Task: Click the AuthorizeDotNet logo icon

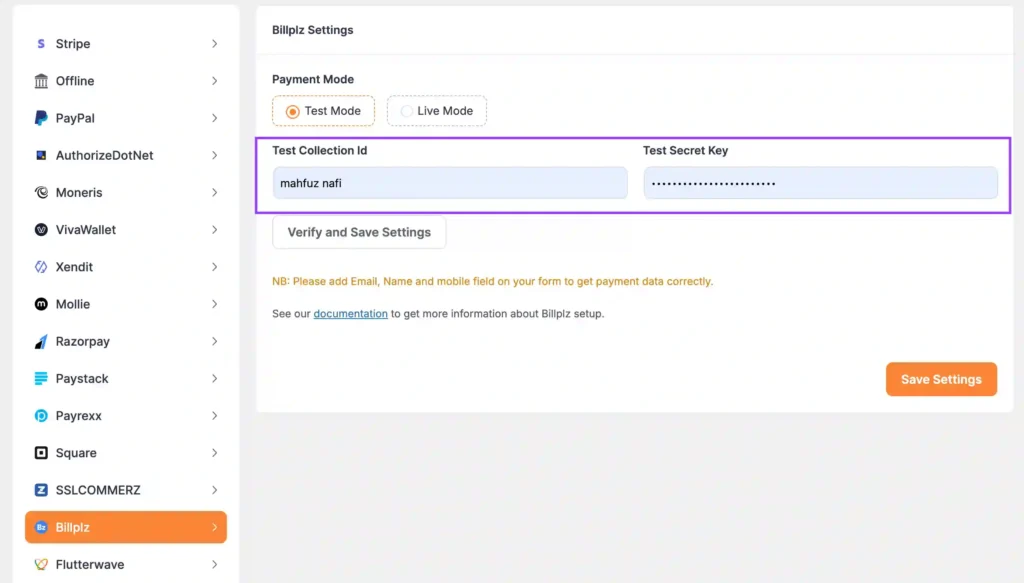Action: coord(41,155)
